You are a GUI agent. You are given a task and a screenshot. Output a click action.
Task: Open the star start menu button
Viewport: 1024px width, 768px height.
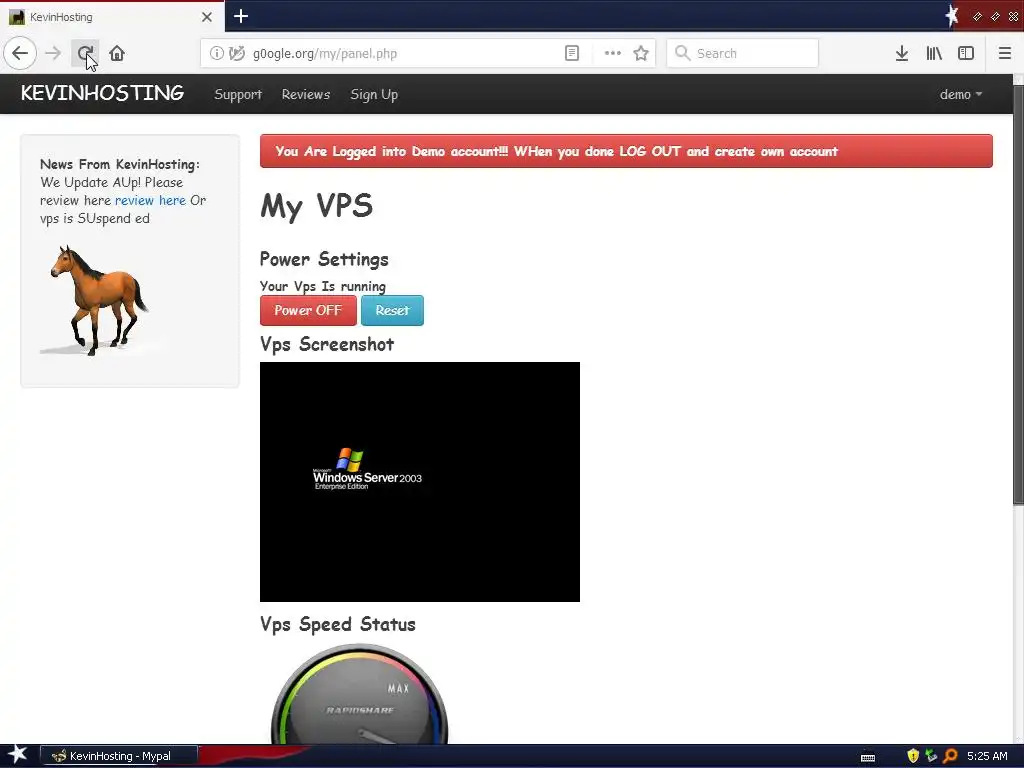[17, 755]
